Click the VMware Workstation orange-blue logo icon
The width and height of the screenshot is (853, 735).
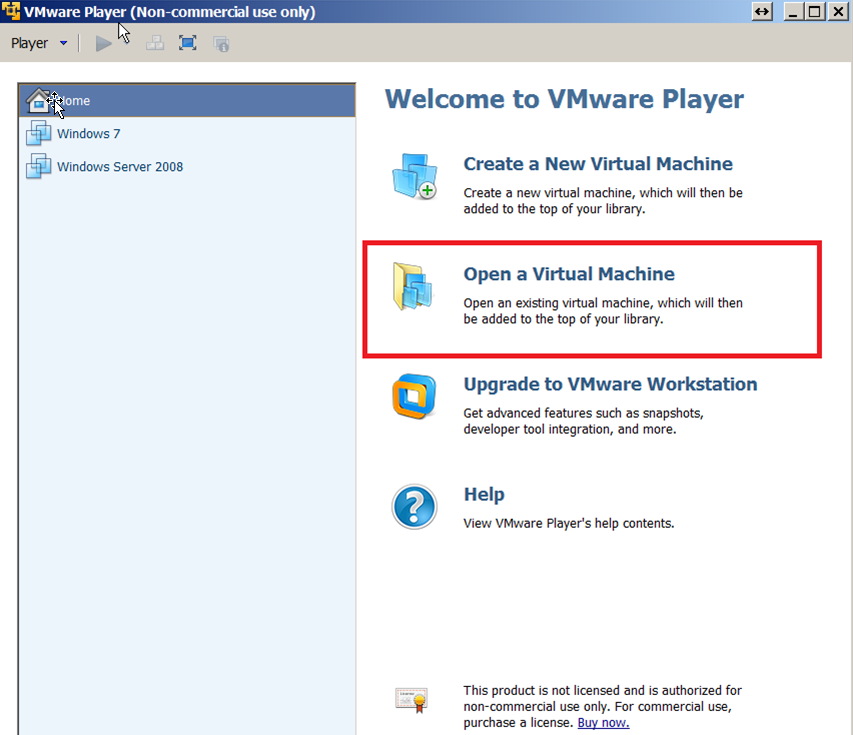coord(414,397)
